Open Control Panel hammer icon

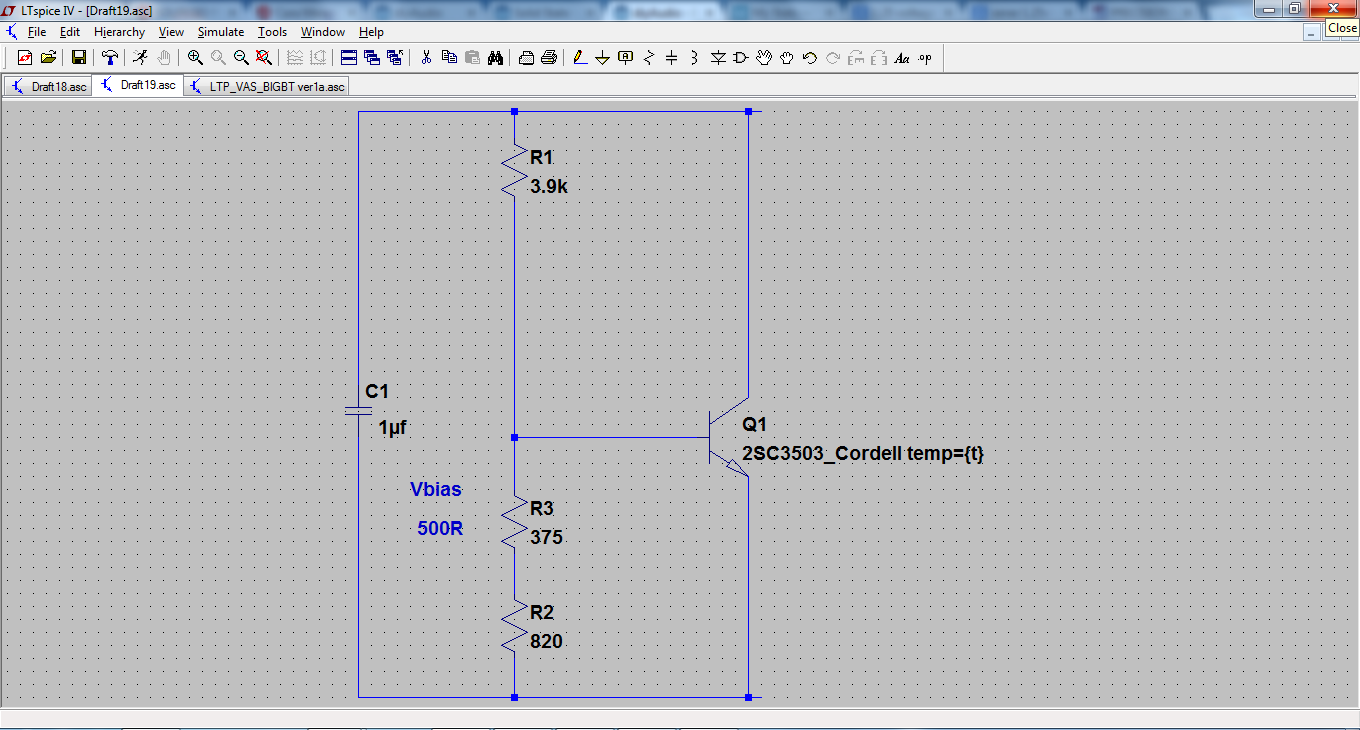(110, 58)
